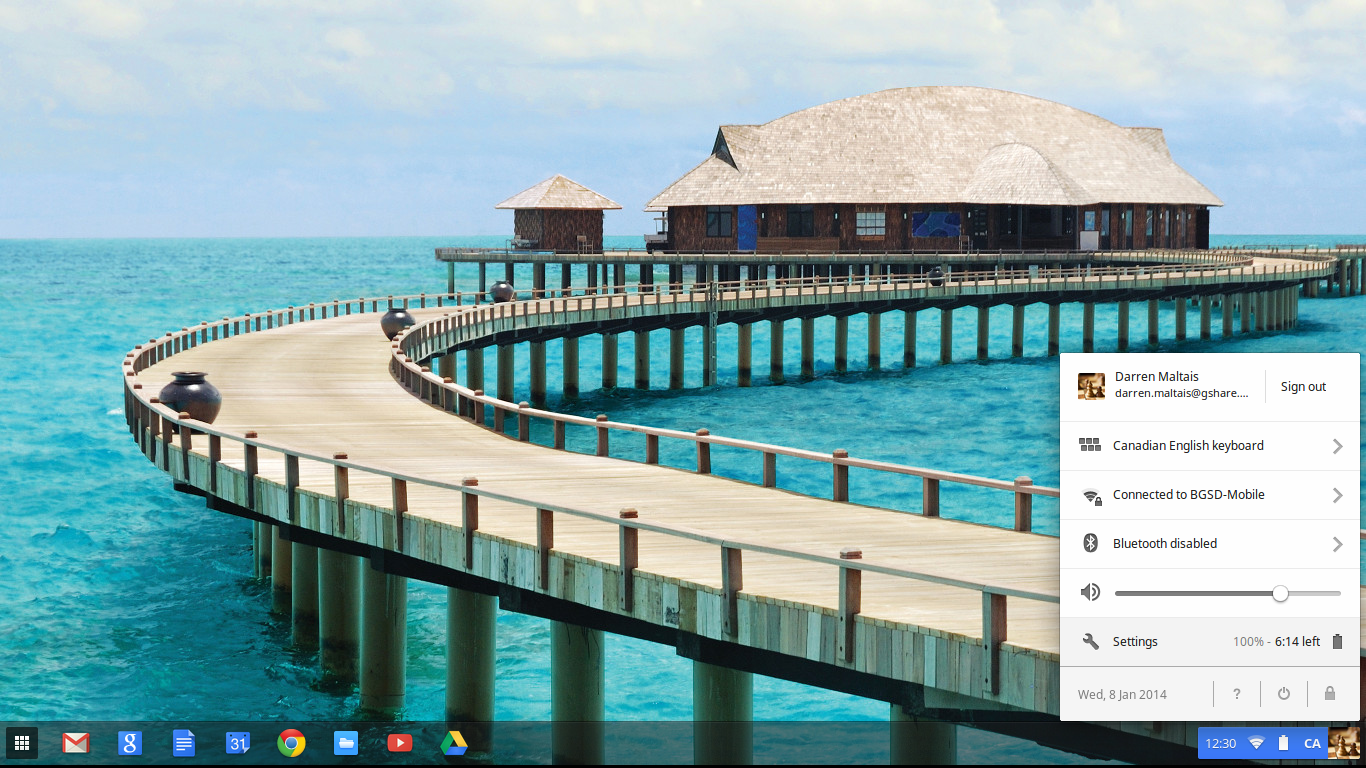Viewport: 1366px width, 768px height.
Task: Open the Files app from the shelf
Action: tap(346, 743)
